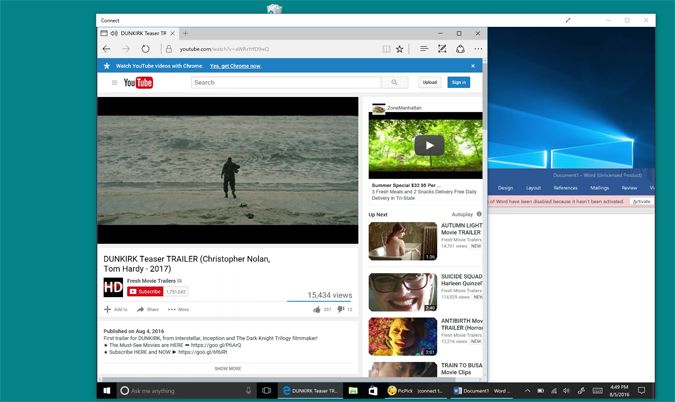Open the Action Center notification icon
The image size is (675, 402).
[x=641, y=391]
